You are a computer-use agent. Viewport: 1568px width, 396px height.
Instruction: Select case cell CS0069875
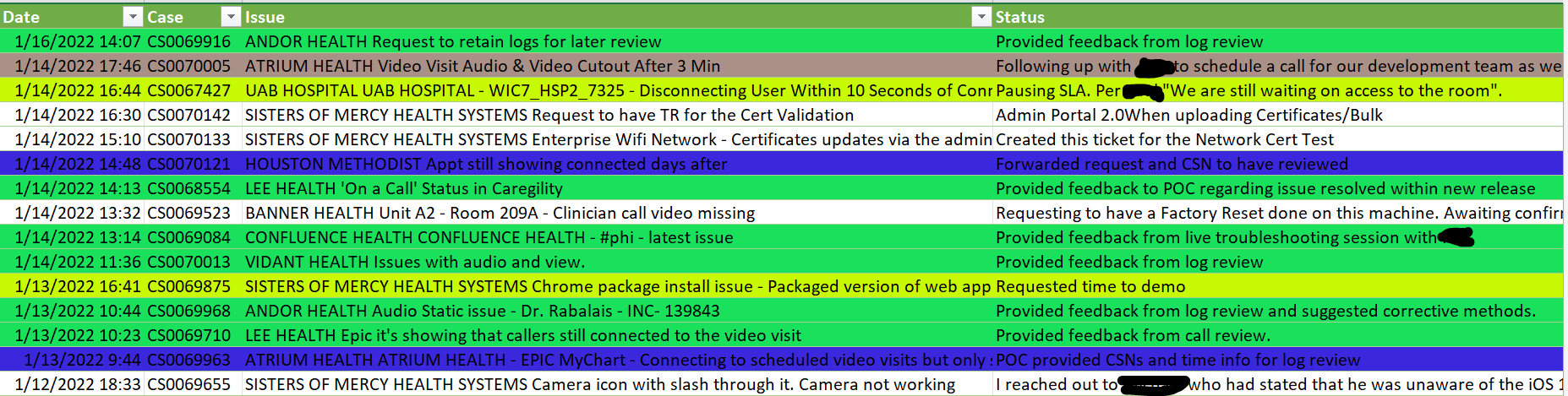(194, 286)
